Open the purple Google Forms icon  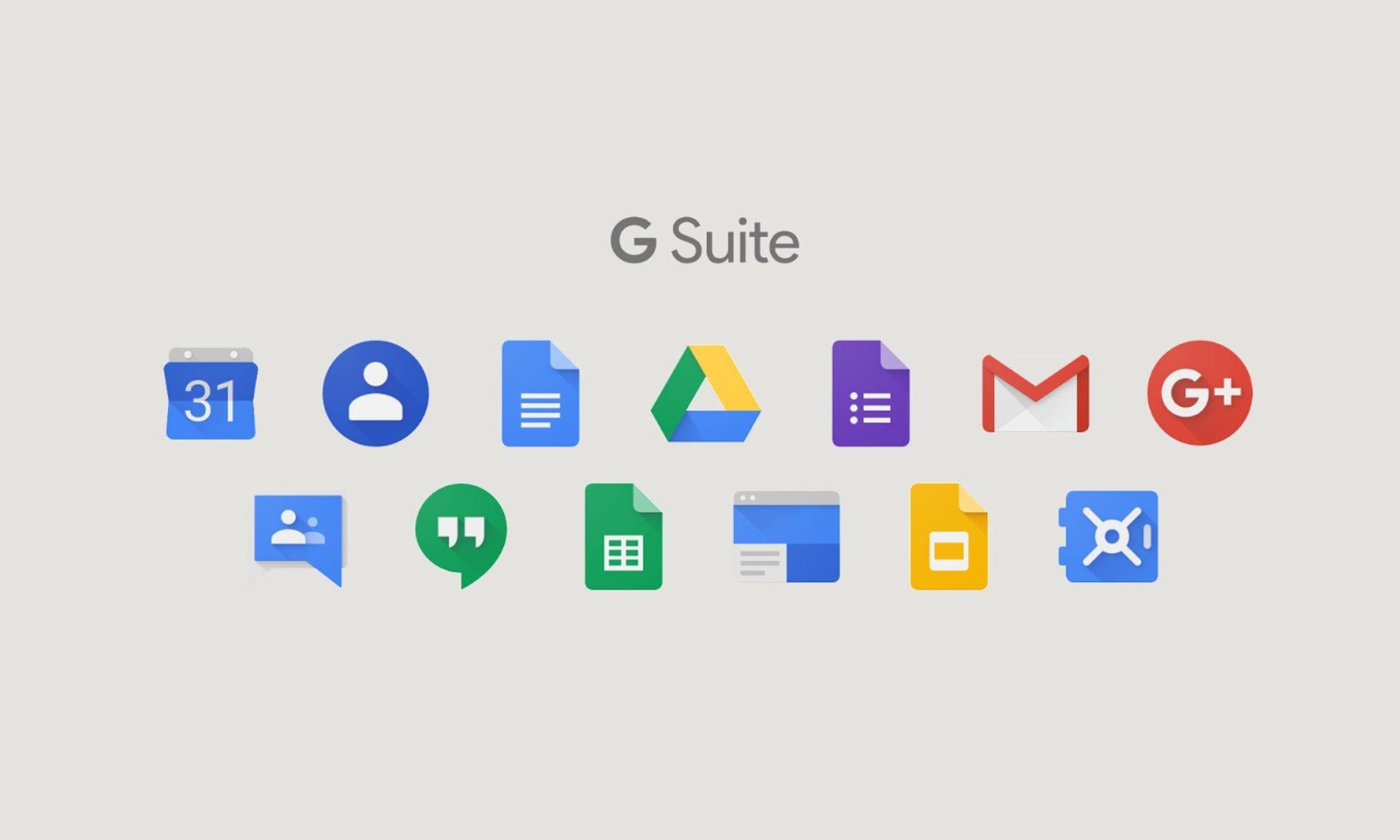(871, 393)
